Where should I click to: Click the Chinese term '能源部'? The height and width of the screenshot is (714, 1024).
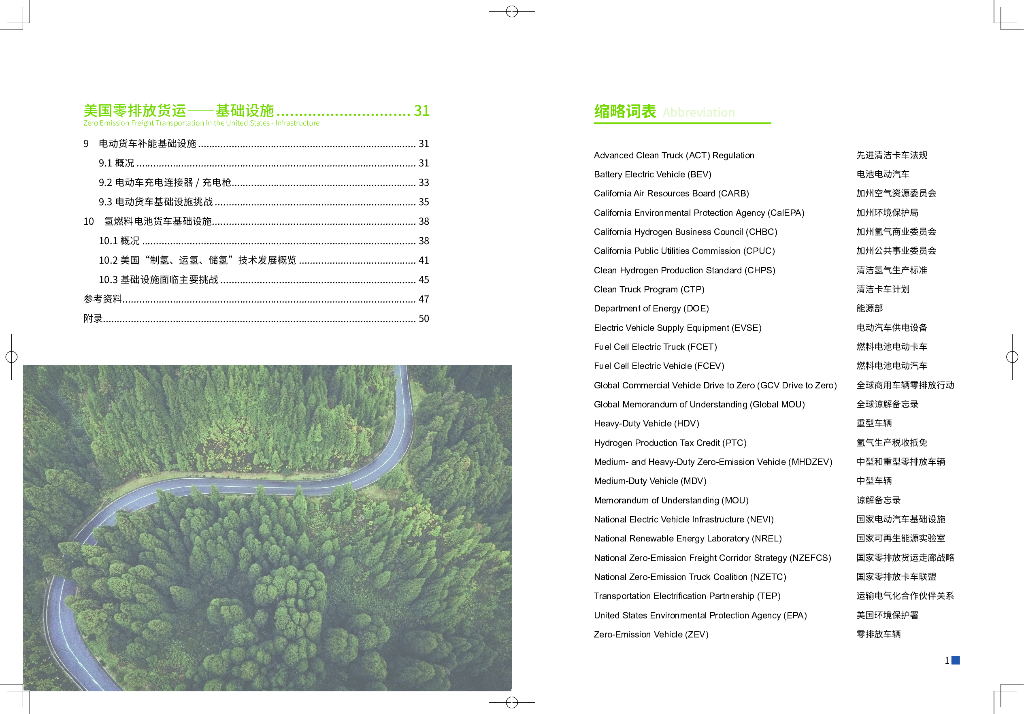(x=869, y=308)
